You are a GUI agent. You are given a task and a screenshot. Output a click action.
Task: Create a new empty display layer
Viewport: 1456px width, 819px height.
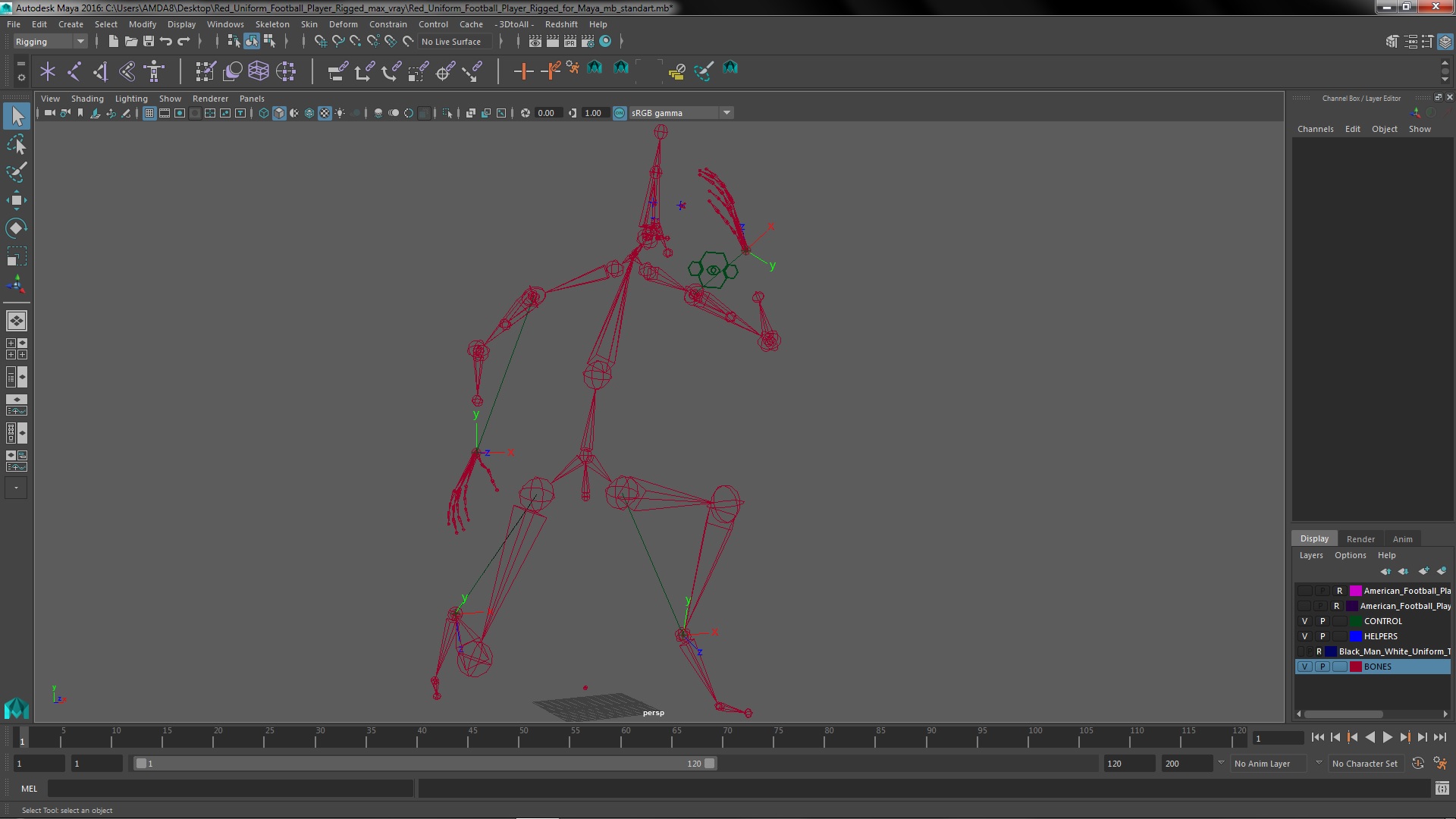click(x=1423, y=571)
